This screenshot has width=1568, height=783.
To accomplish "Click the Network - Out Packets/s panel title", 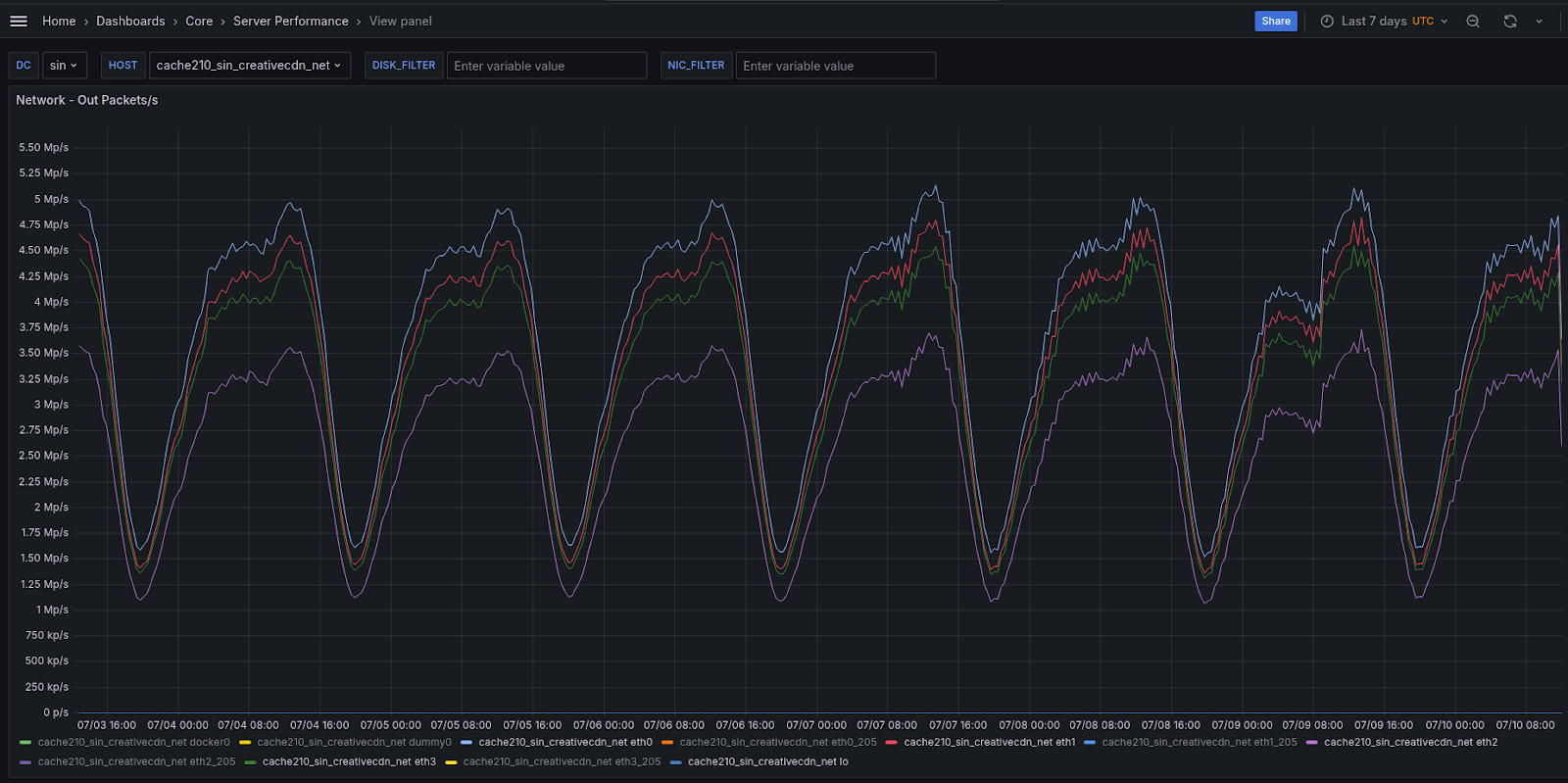I will pyautogui.click(x=87, y=100).
